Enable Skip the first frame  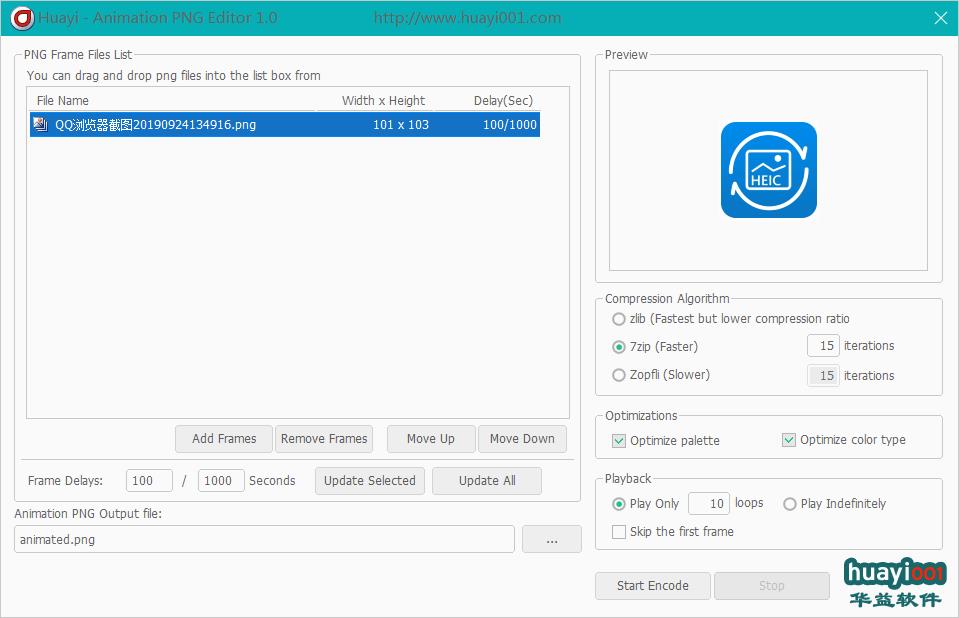pos(619,532)
